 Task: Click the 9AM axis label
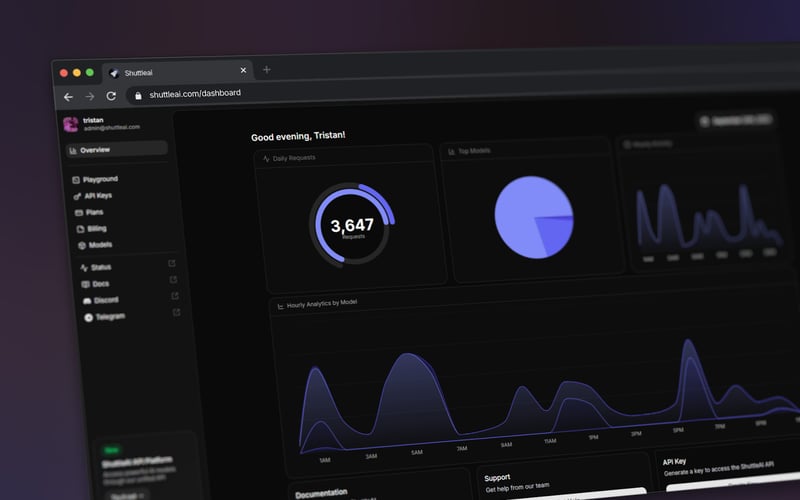[x=506, y=445]
